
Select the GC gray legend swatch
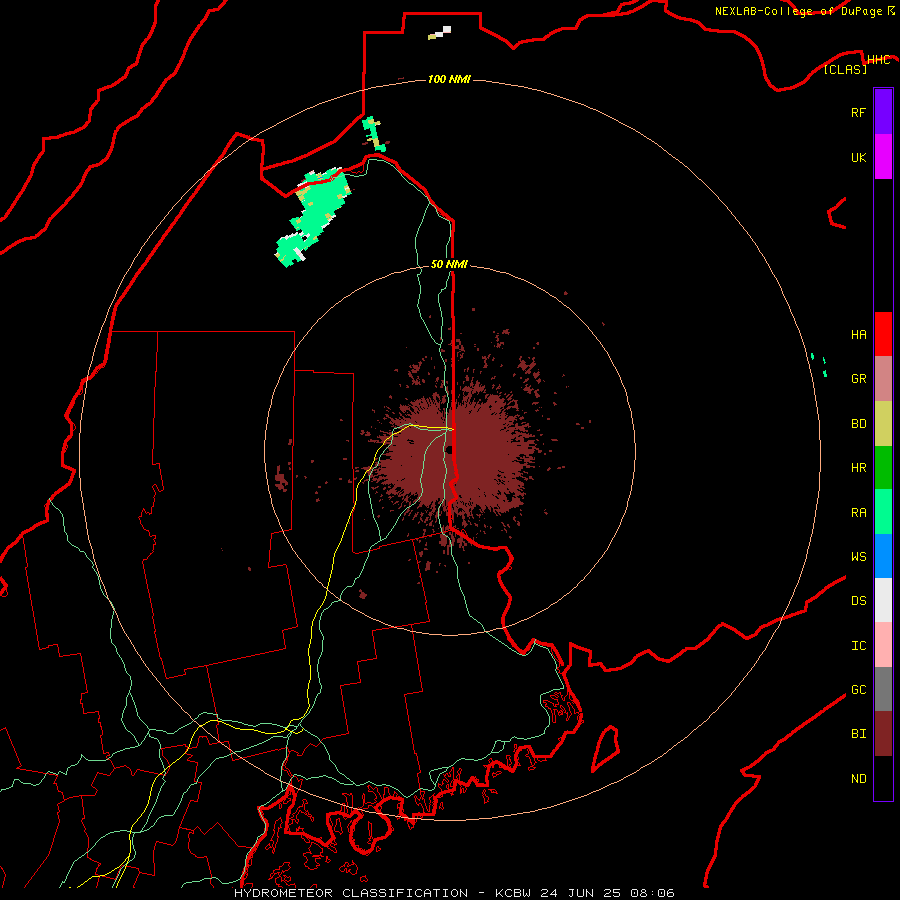click(x=883, y=689)
